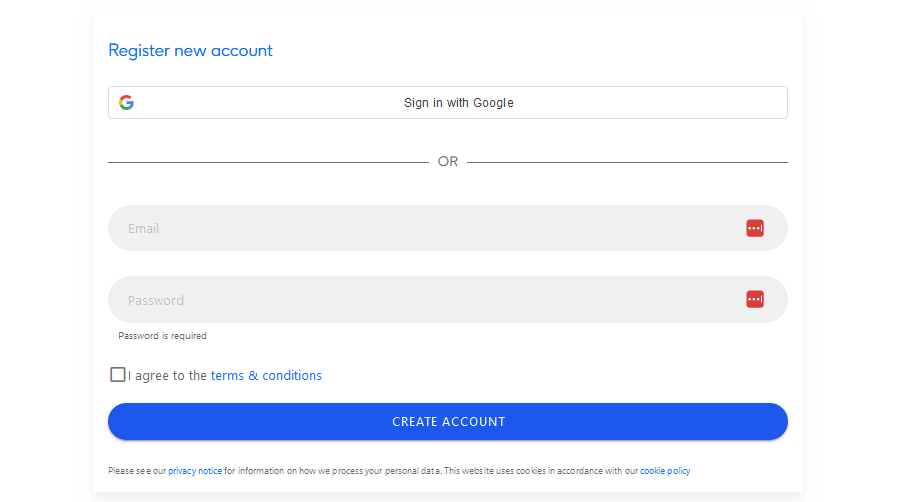The image size is (900, 502).
Task: Select the Email placeholder text
Action: 143,229
